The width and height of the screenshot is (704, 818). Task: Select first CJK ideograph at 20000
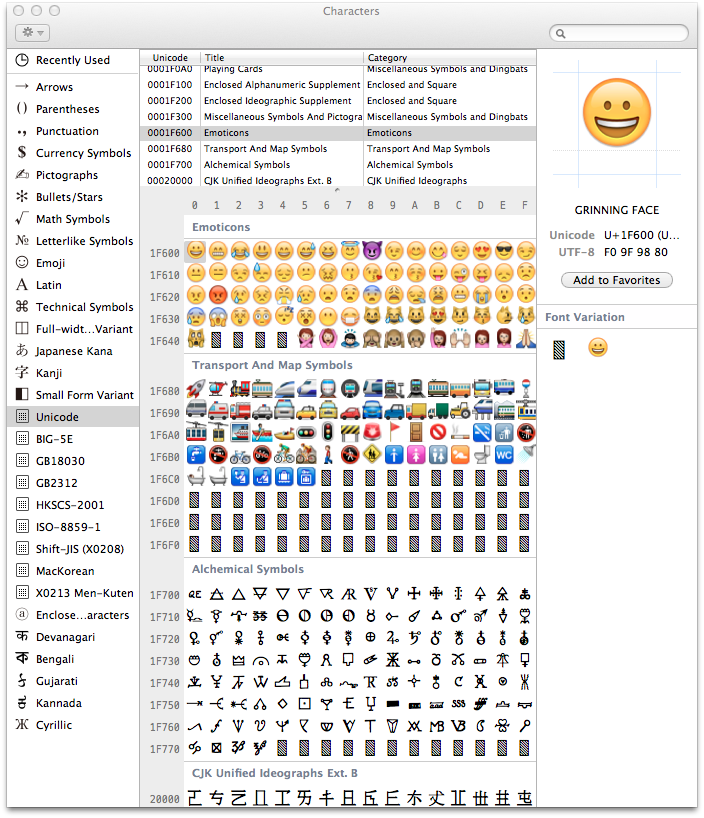click(195, 797)
